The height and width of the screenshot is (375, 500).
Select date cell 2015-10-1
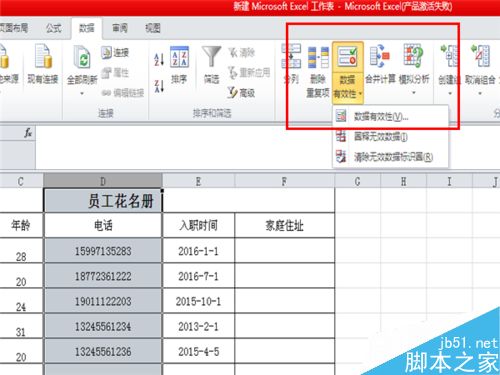tap(199, 301)
